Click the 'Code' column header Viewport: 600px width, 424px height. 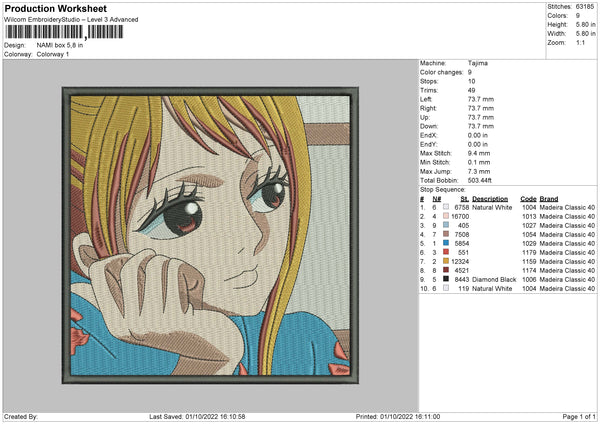click(x=528, y=199)
